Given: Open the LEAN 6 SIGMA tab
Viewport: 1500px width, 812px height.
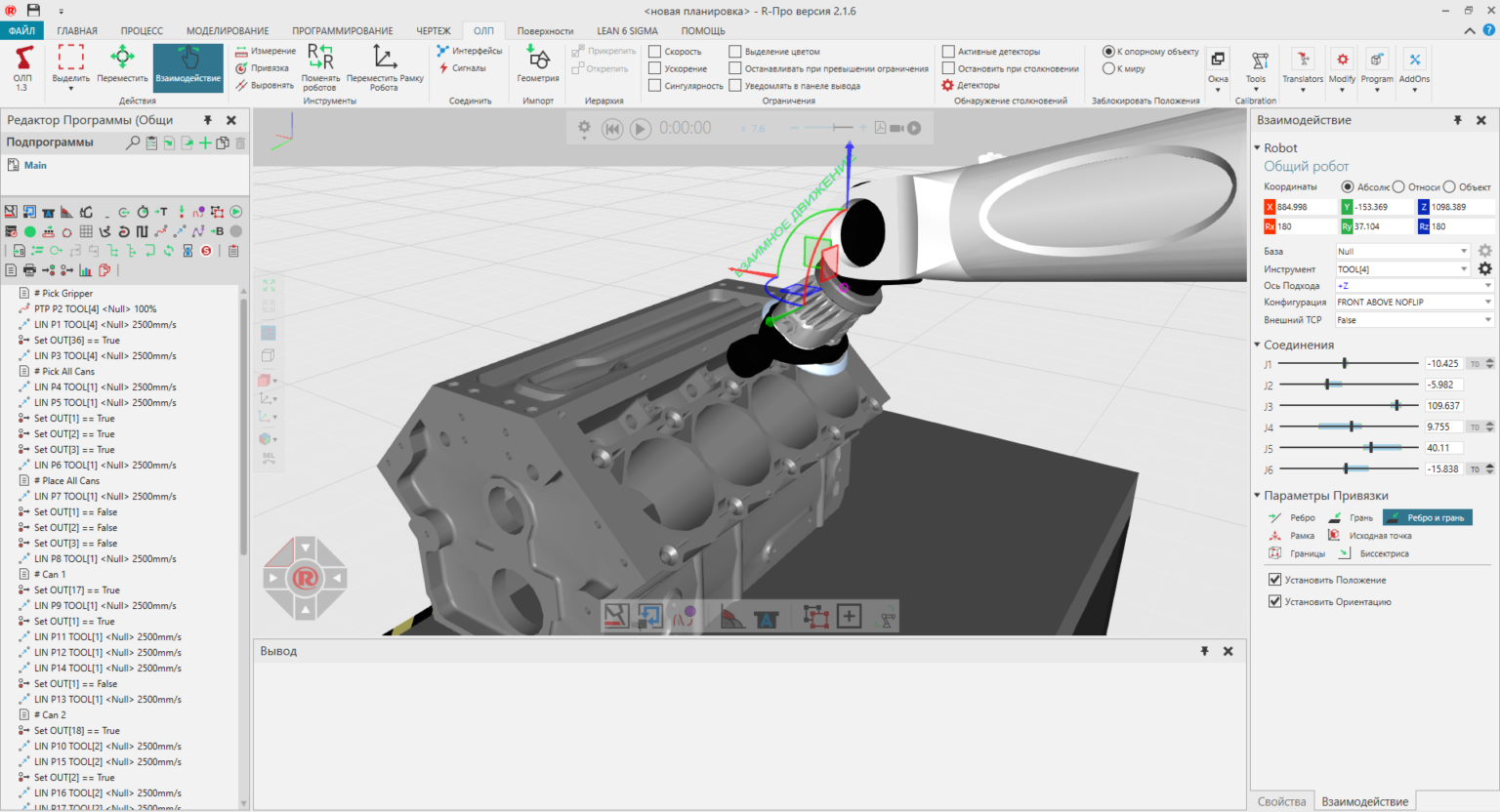Looking at the screenshot, I should point(626,30).
